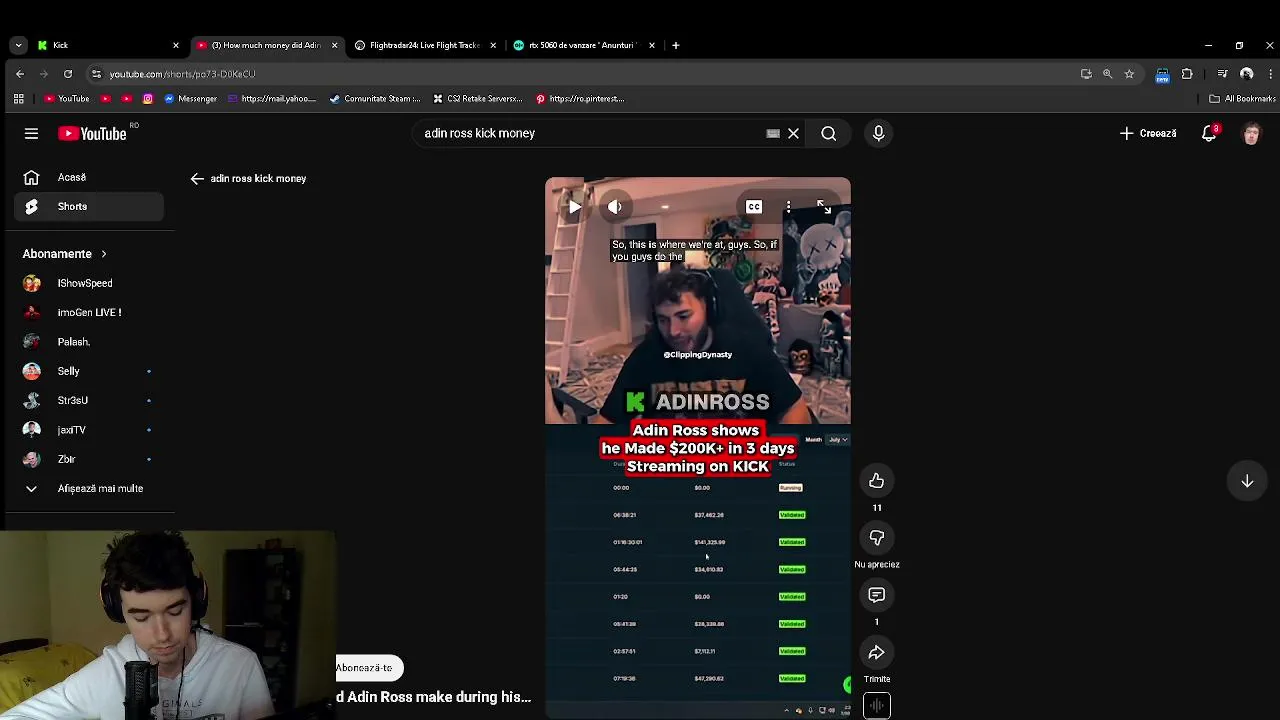The height and width of the screenshot is (720, 1280).
Task: Open the browser zoom magnifier icon
Action: [x=1107, y=74]
